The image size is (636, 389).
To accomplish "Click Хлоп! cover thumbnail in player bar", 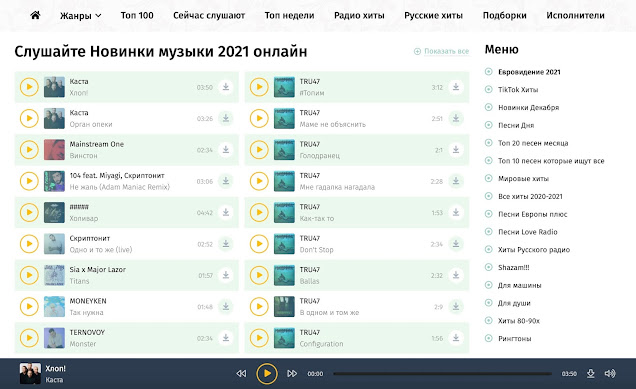I will tap(30, 373).
